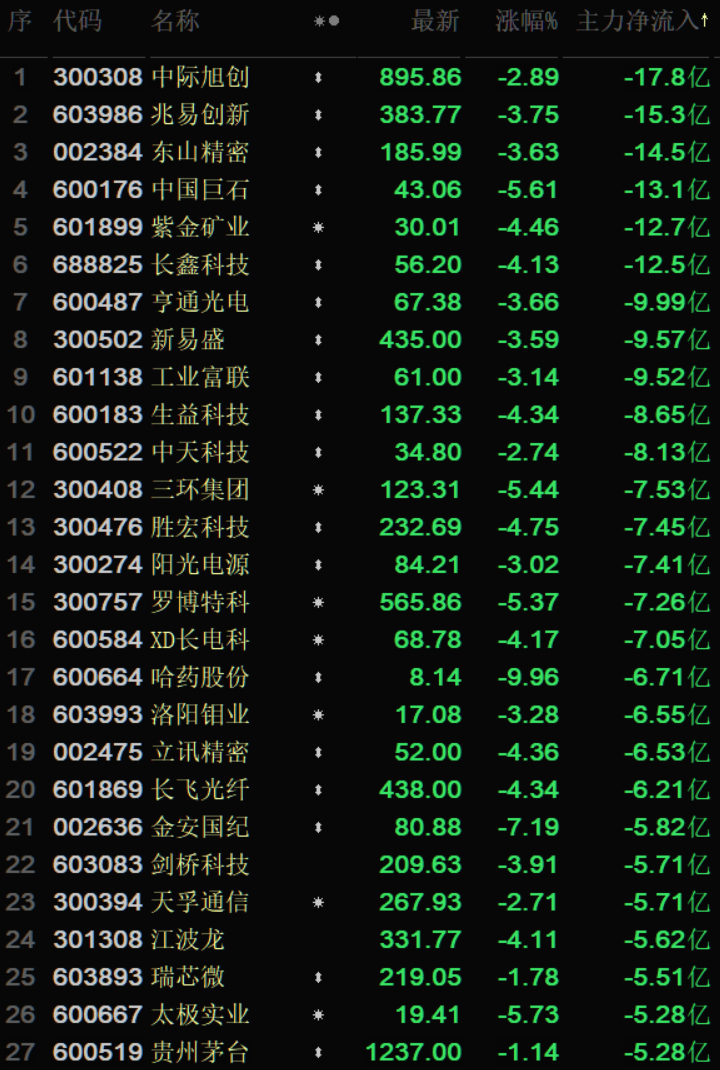Click the 名称 column header

coord(175,21)
